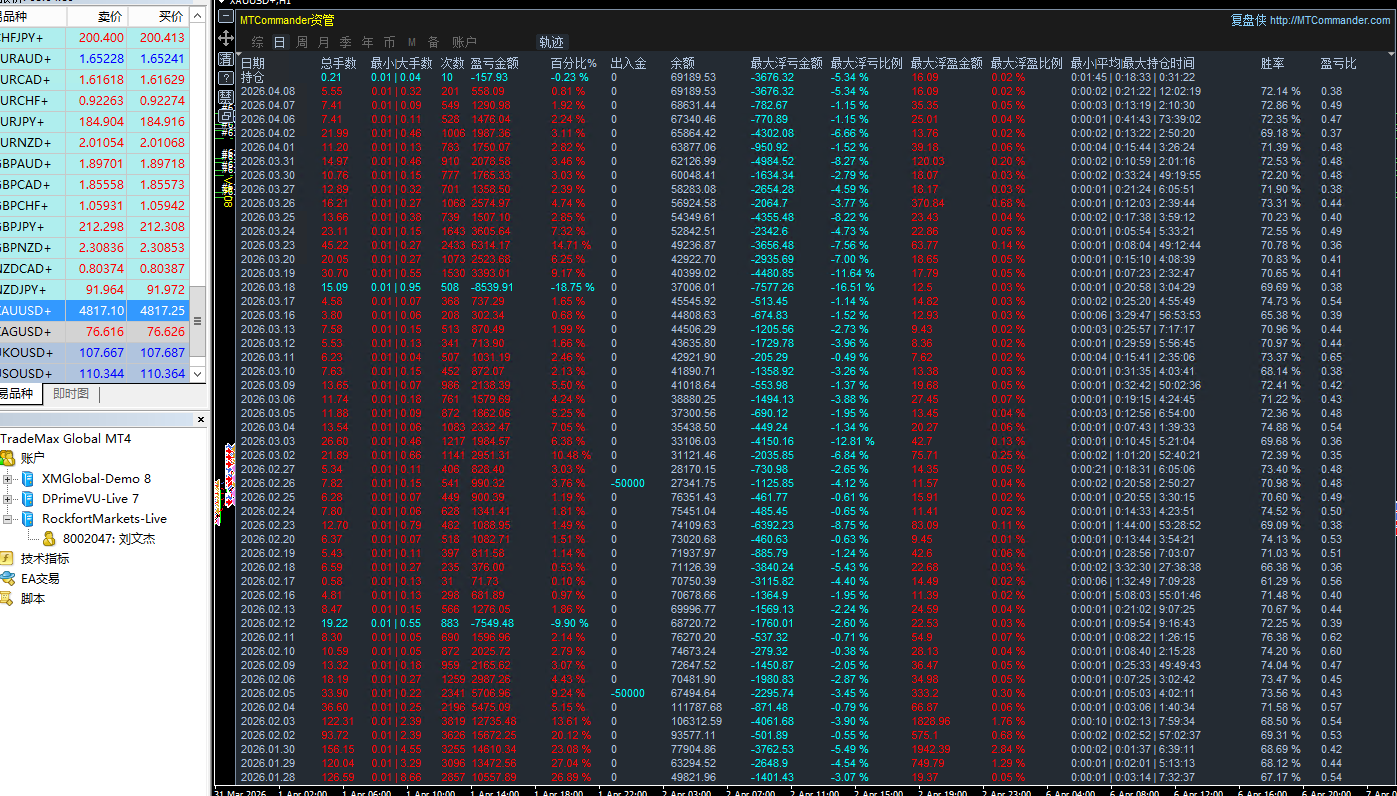This screenshot has height=796, width=1397.
Task: Toggle the 日 daily period view
Action: coord(279,42)
